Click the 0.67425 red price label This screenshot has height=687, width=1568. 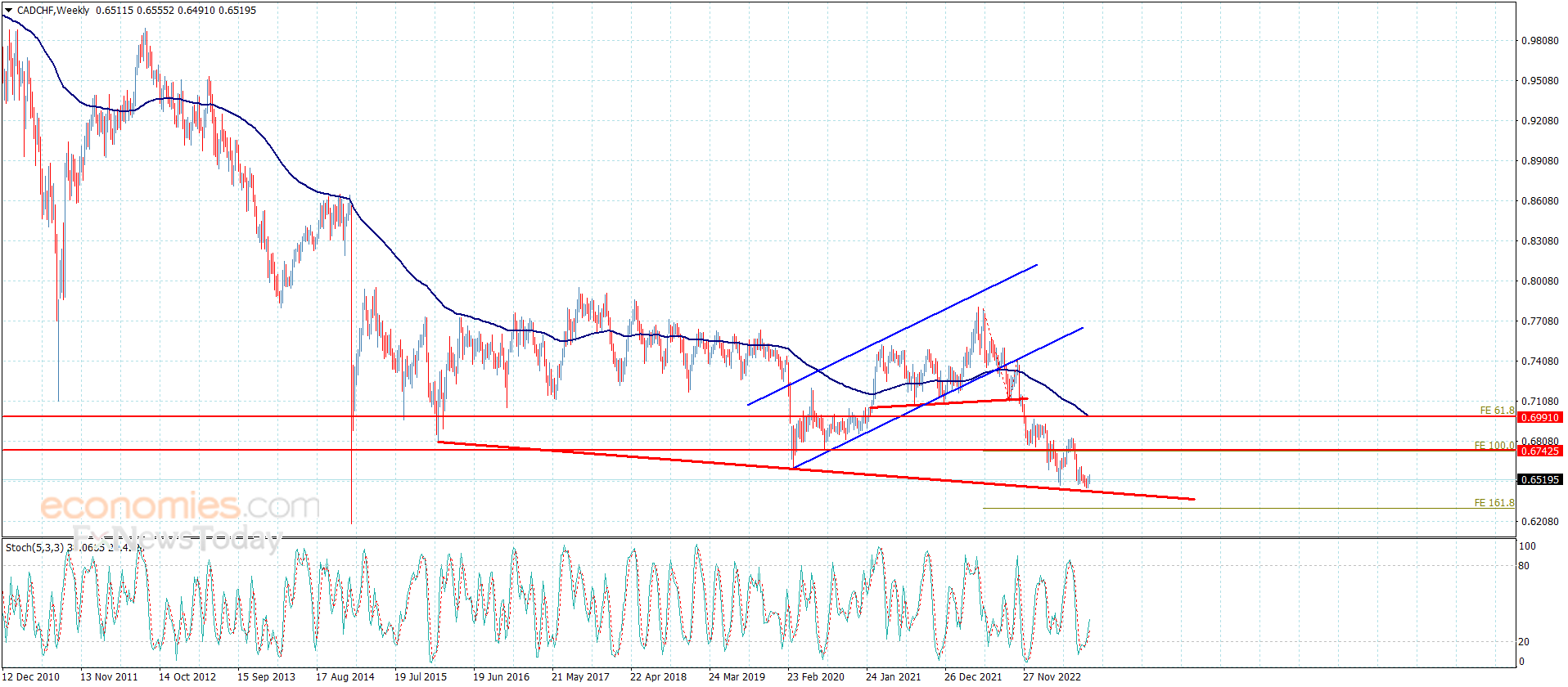tap(1539, 451)
